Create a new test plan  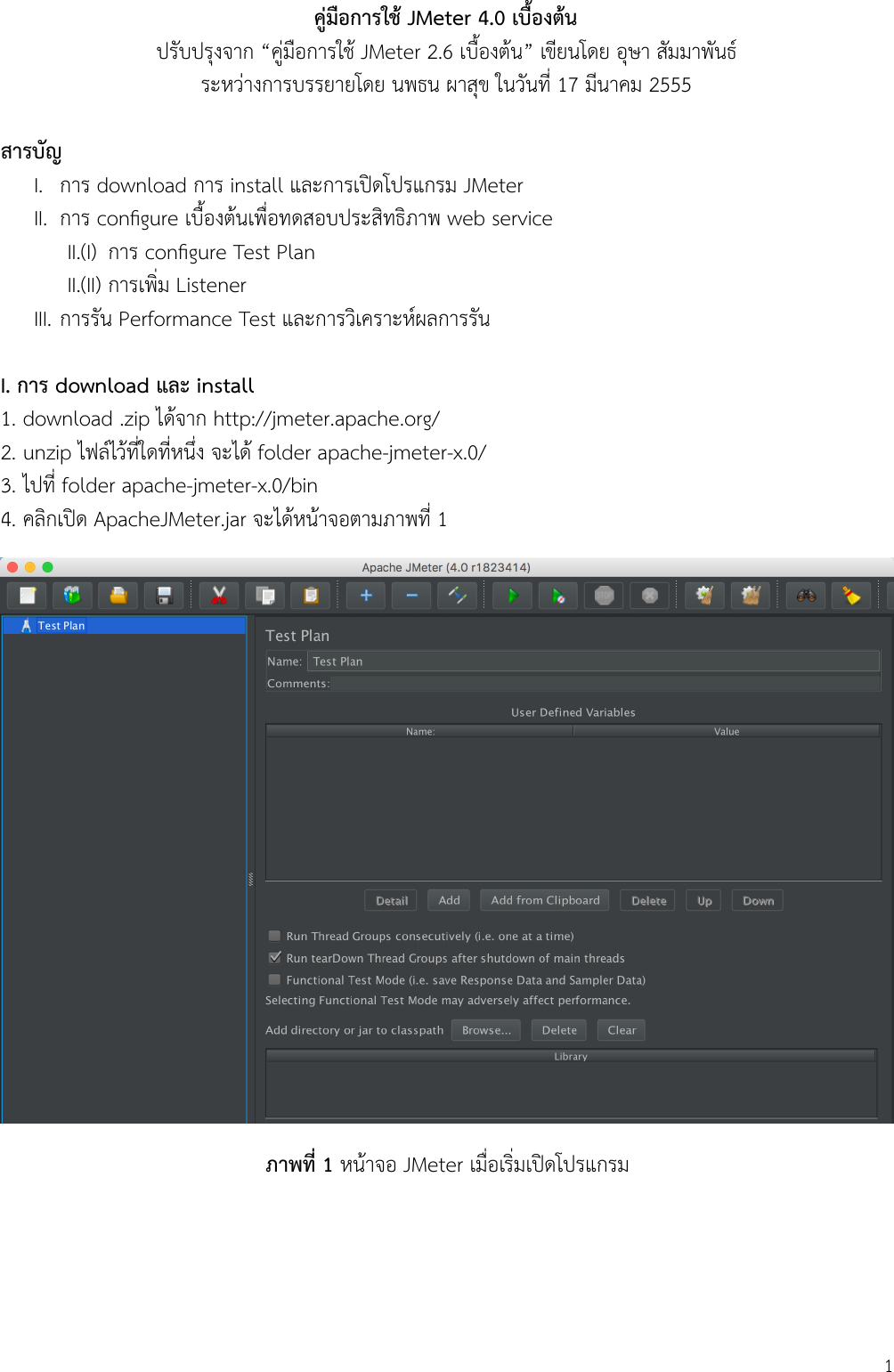click(27, 595)
